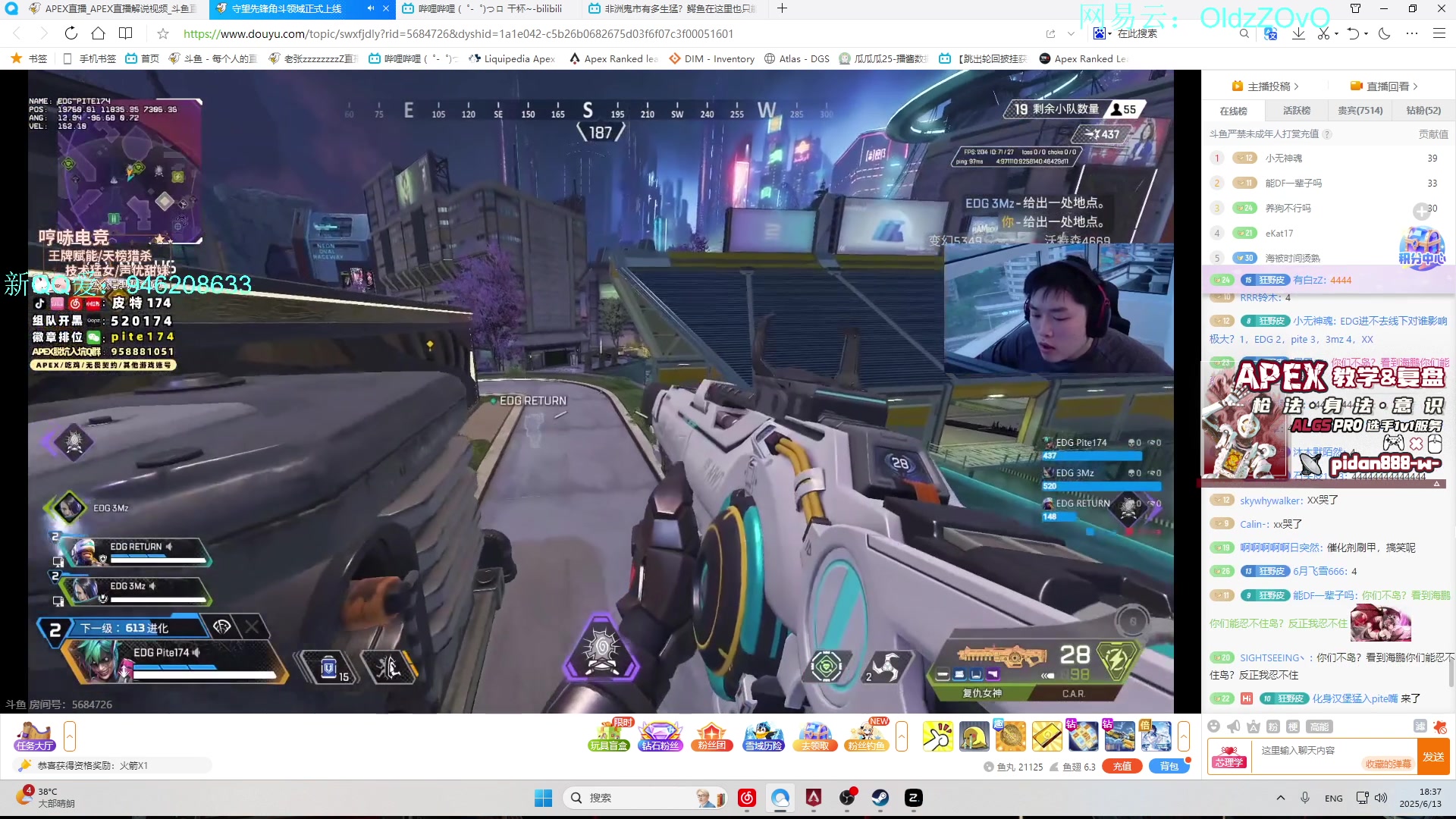Image resolution: width=1456 pixels, height=819 pixels.
Task: Open the danmaku font style crown icon
Action: pyautogui.click(x=1254, y=726)
